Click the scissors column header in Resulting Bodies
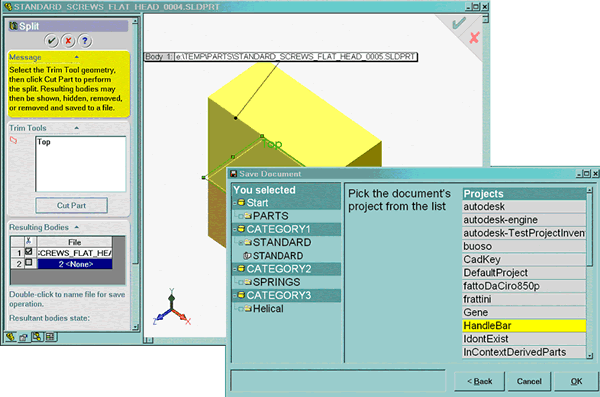 pyautogui.click(x=29, y=242)
